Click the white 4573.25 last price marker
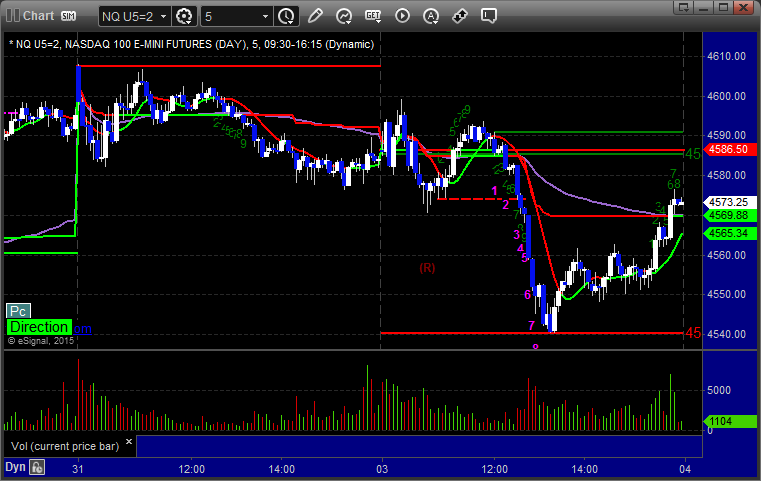The image size is (761, 481). click(731, 202)
